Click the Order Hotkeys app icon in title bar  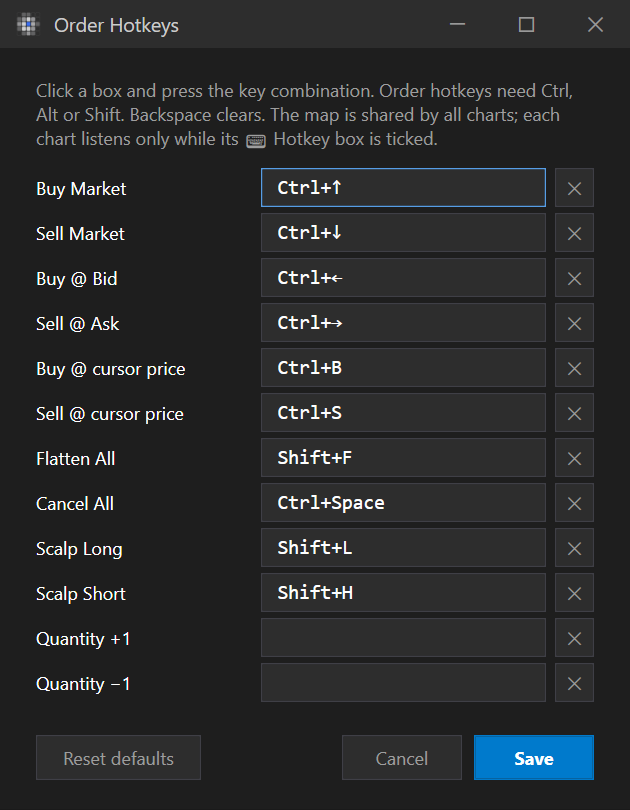point(28,24)
